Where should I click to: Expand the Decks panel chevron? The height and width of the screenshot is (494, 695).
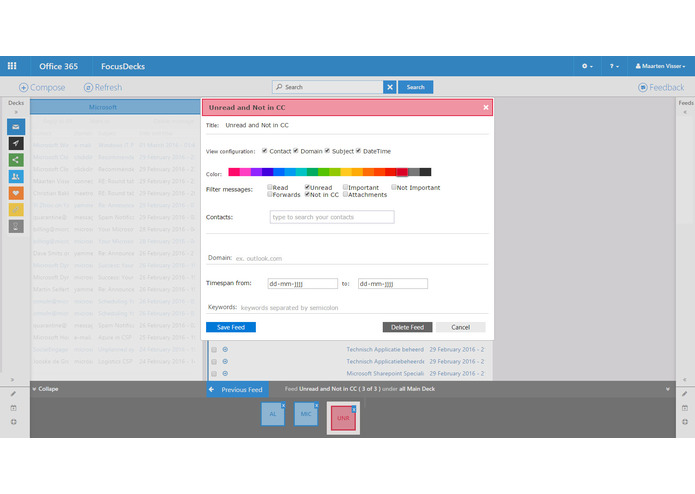click(16, 112)
